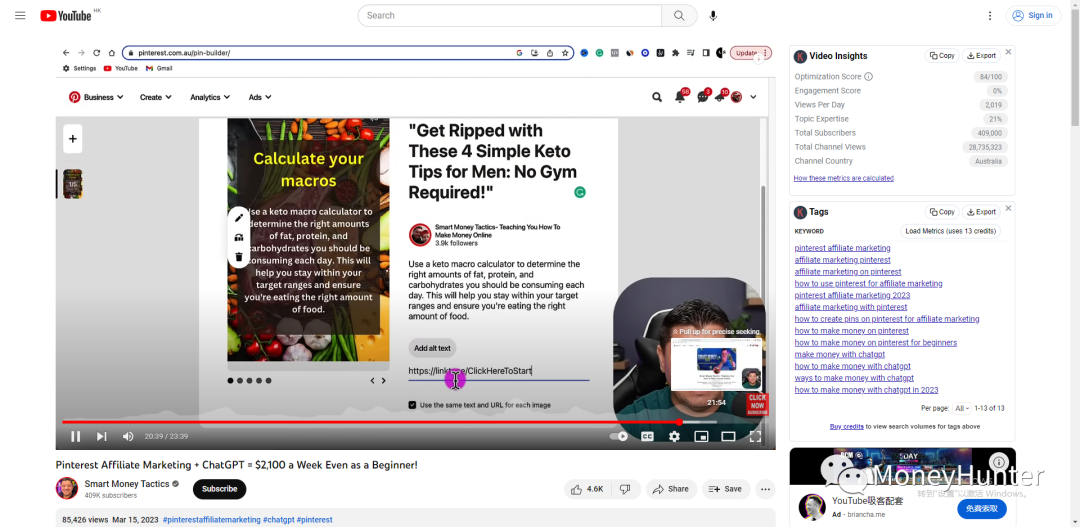Click the search magnifier button
The width and height of the screenshot is (1080, 527).
(679, 15)
